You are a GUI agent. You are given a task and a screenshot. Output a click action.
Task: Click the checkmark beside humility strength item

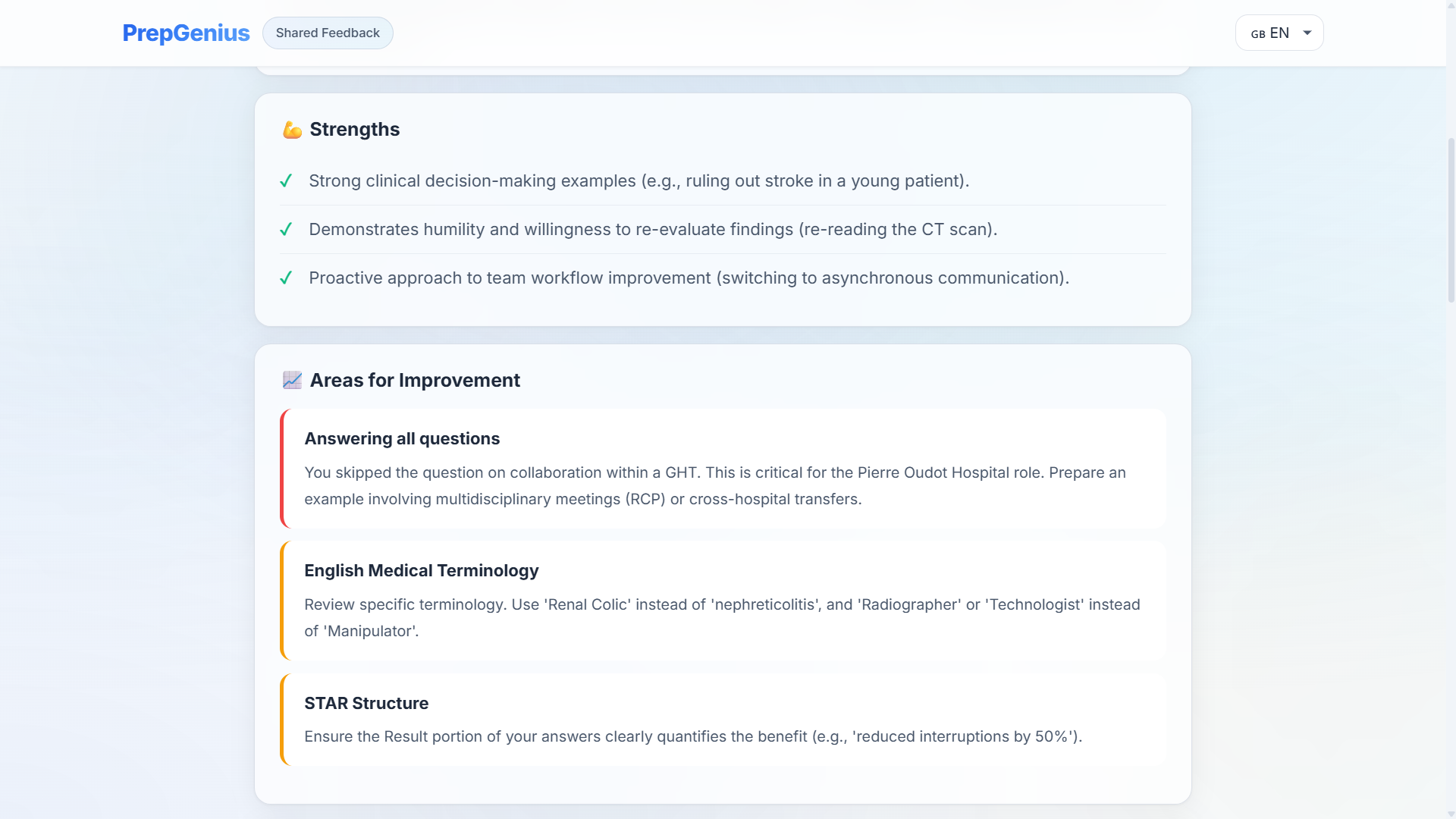coord(286,229)
